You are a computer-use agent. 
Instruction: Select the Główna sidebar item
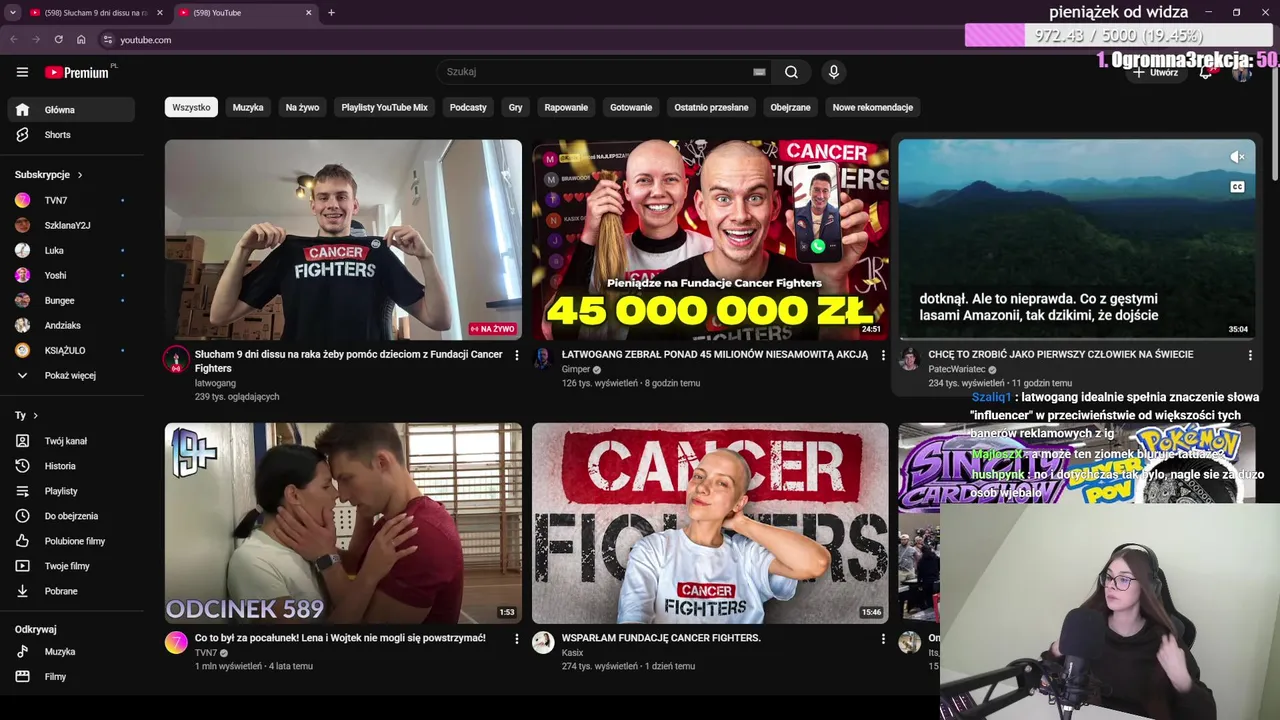(x=71, y=110)
